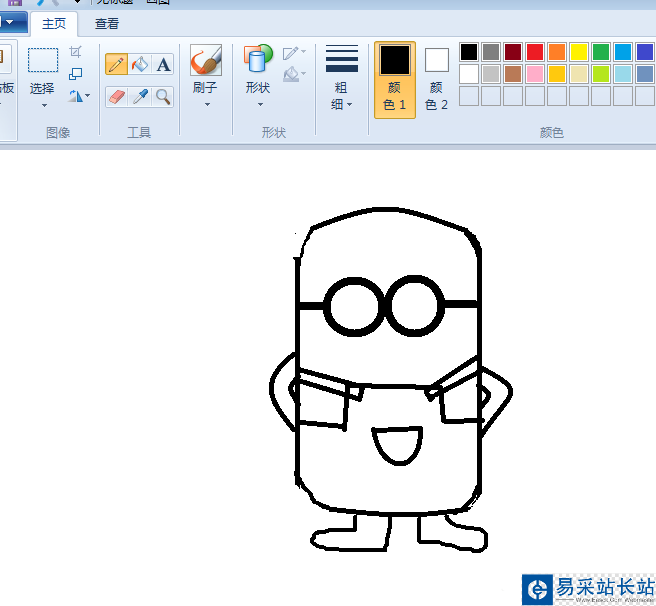Click the dashed rectangle Select tool
This screenshot has height=606, width=656.
(43, 60)
